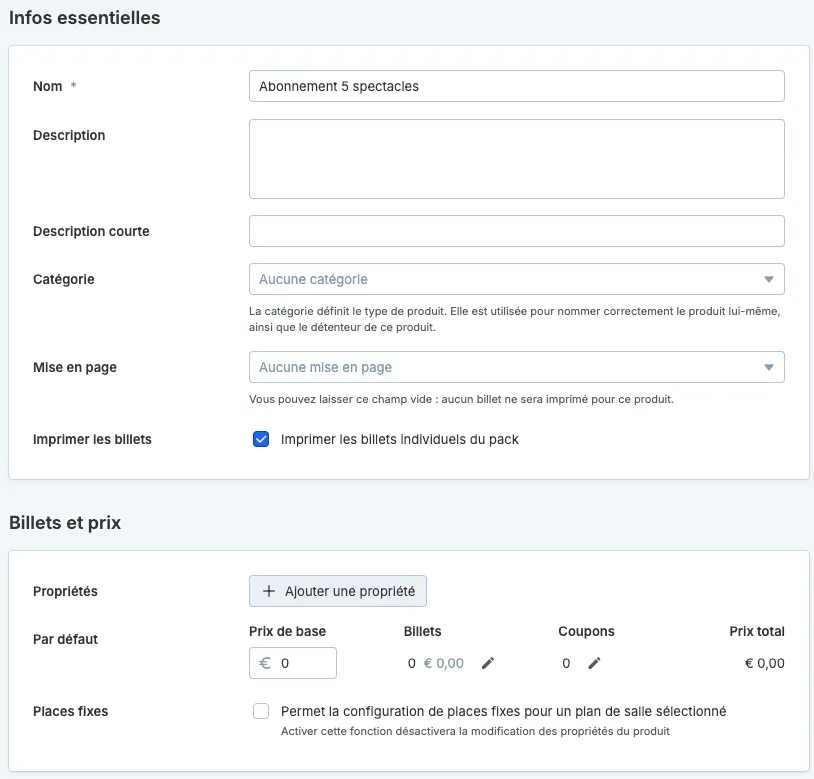Click the Propriétés label
This screenshot has height=779, width=814.
(65, 591)
